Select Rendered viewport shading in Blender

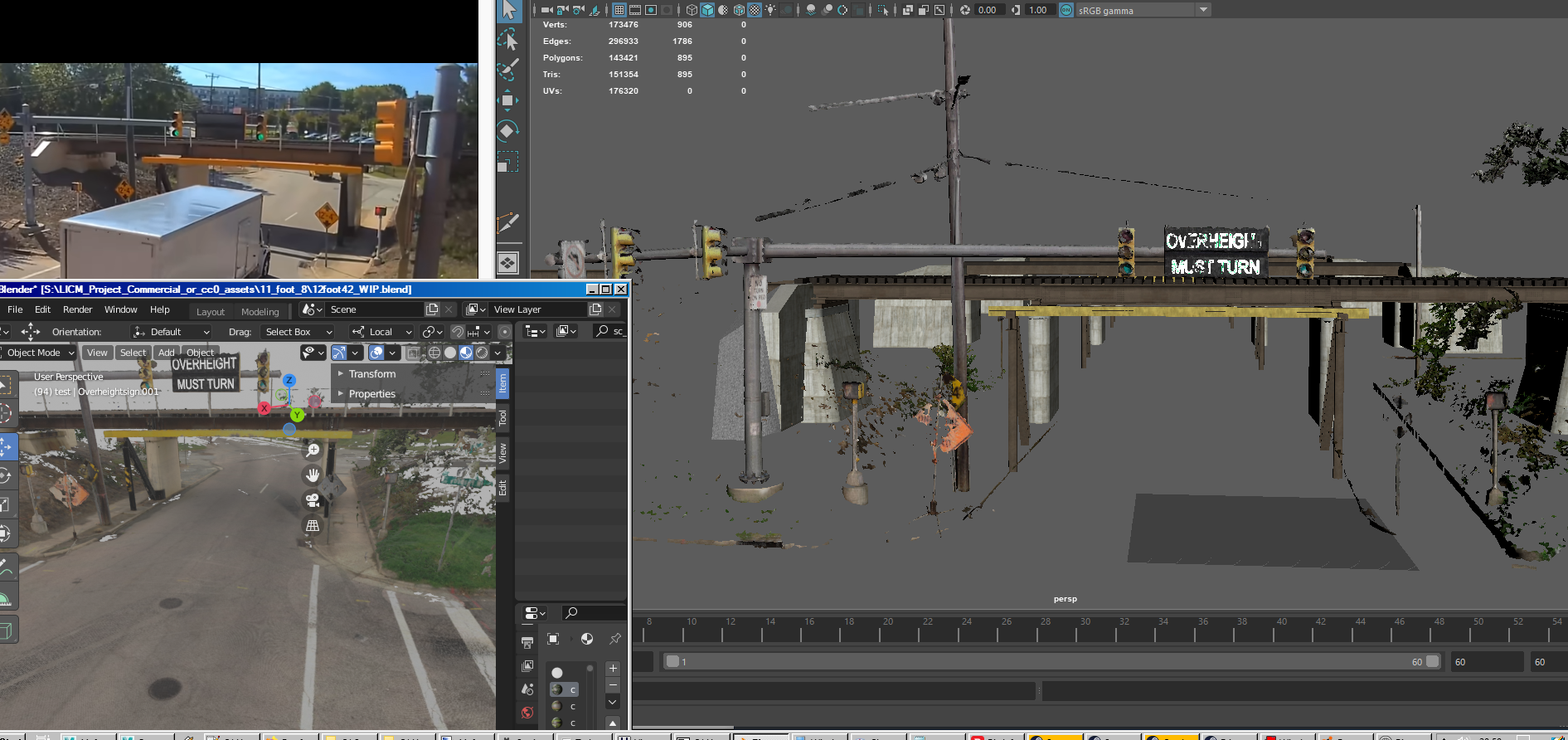pos(482,353)
